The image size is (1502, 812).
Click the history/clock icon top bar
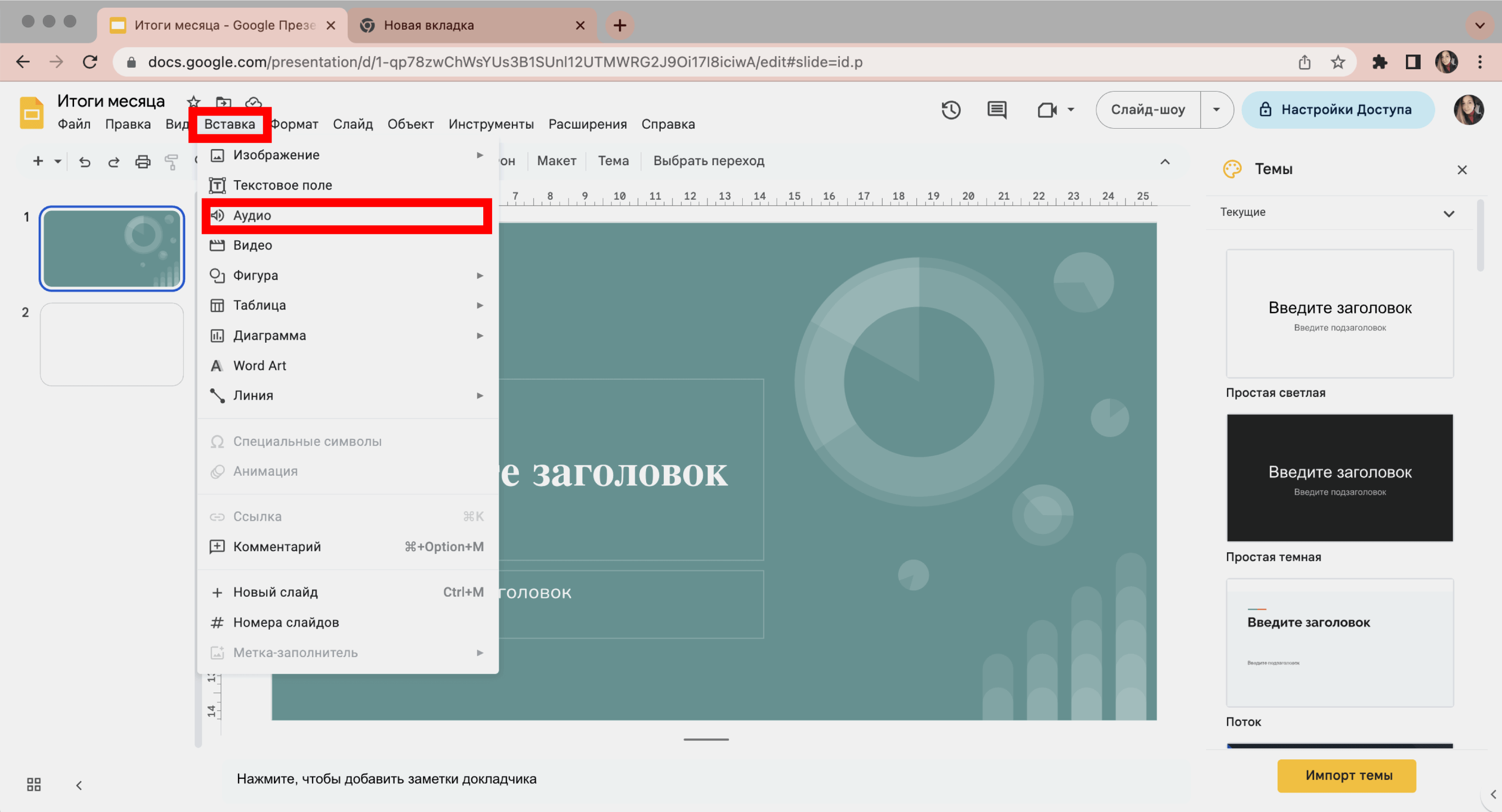pyautogui.click(x=951, y=110)
